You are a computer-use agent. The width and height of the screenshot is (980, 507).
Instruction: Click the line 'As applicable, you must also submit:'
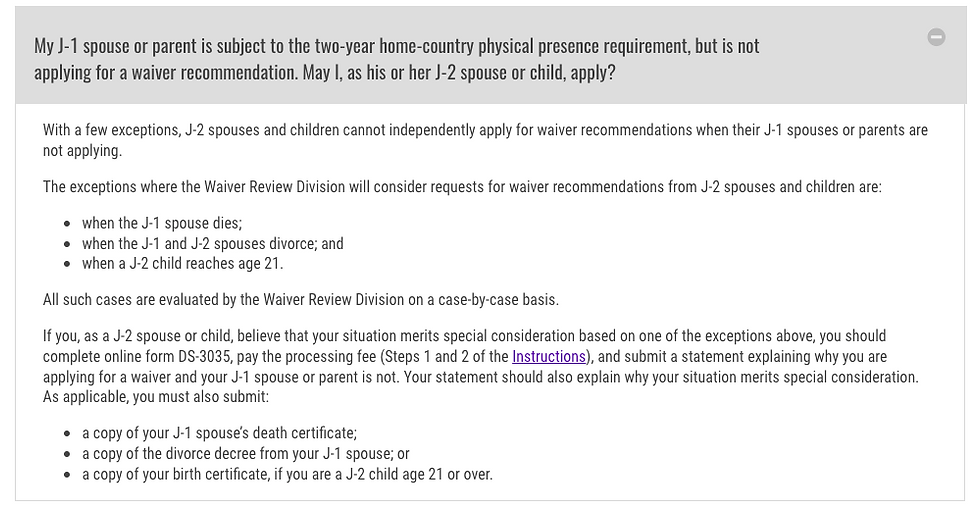click(156, 397)
